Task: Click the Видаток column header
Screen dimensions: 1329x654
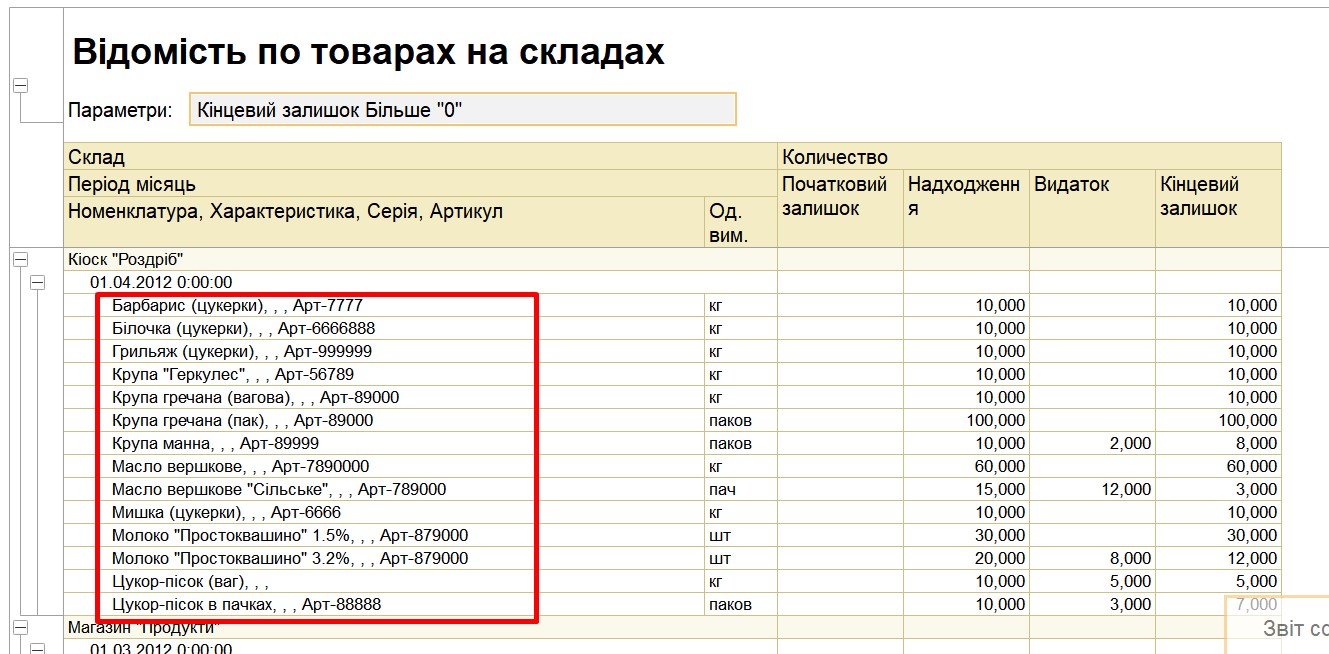Action: click(x=1092, y=209)
